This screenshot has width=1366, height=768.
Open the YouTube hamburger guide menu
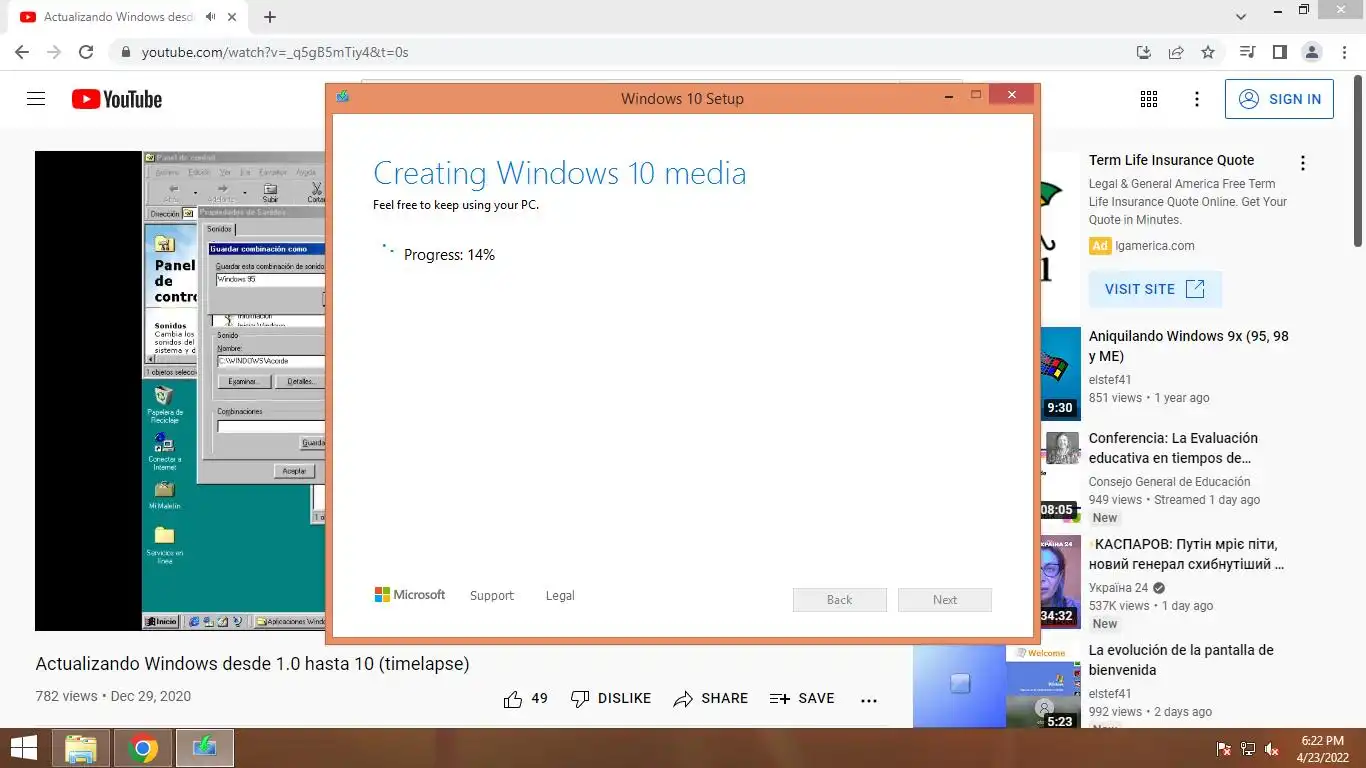(36, 99)
